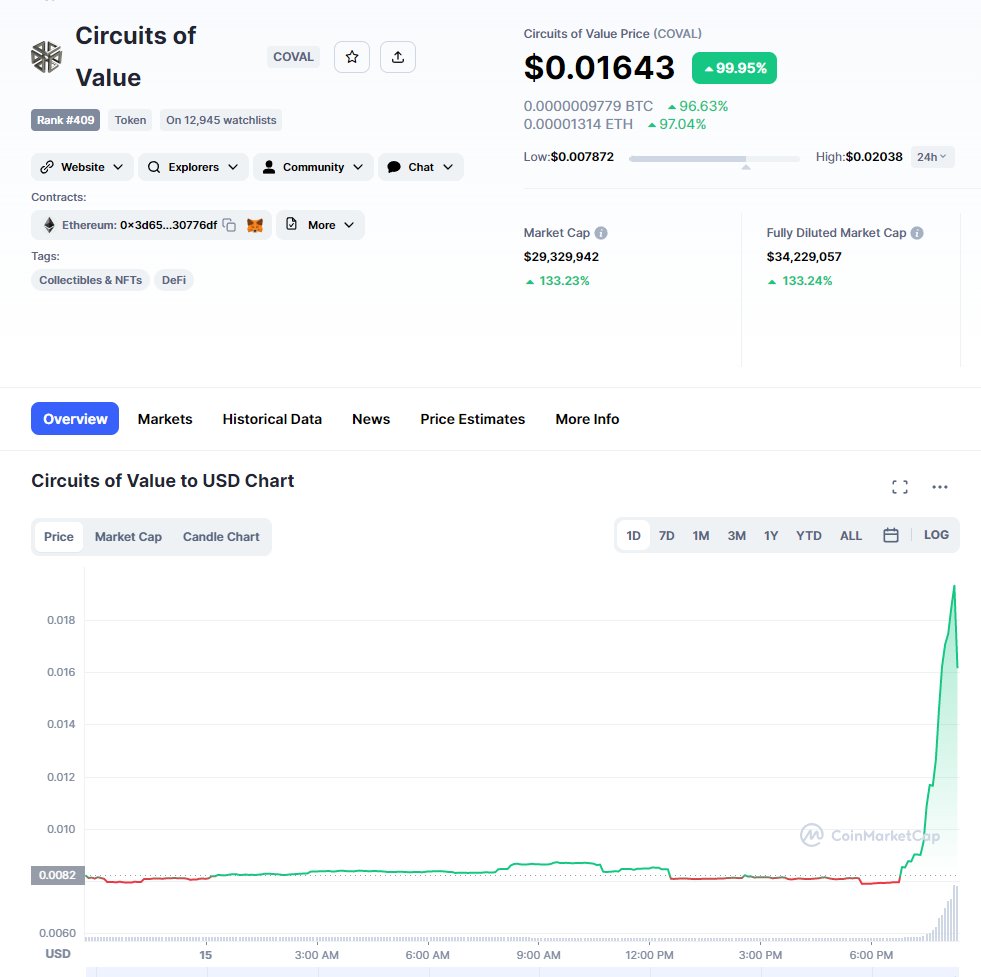Click the COVAL ticker badge
Image resolution: width=981 pixels, height=977 pixels.
293,57
